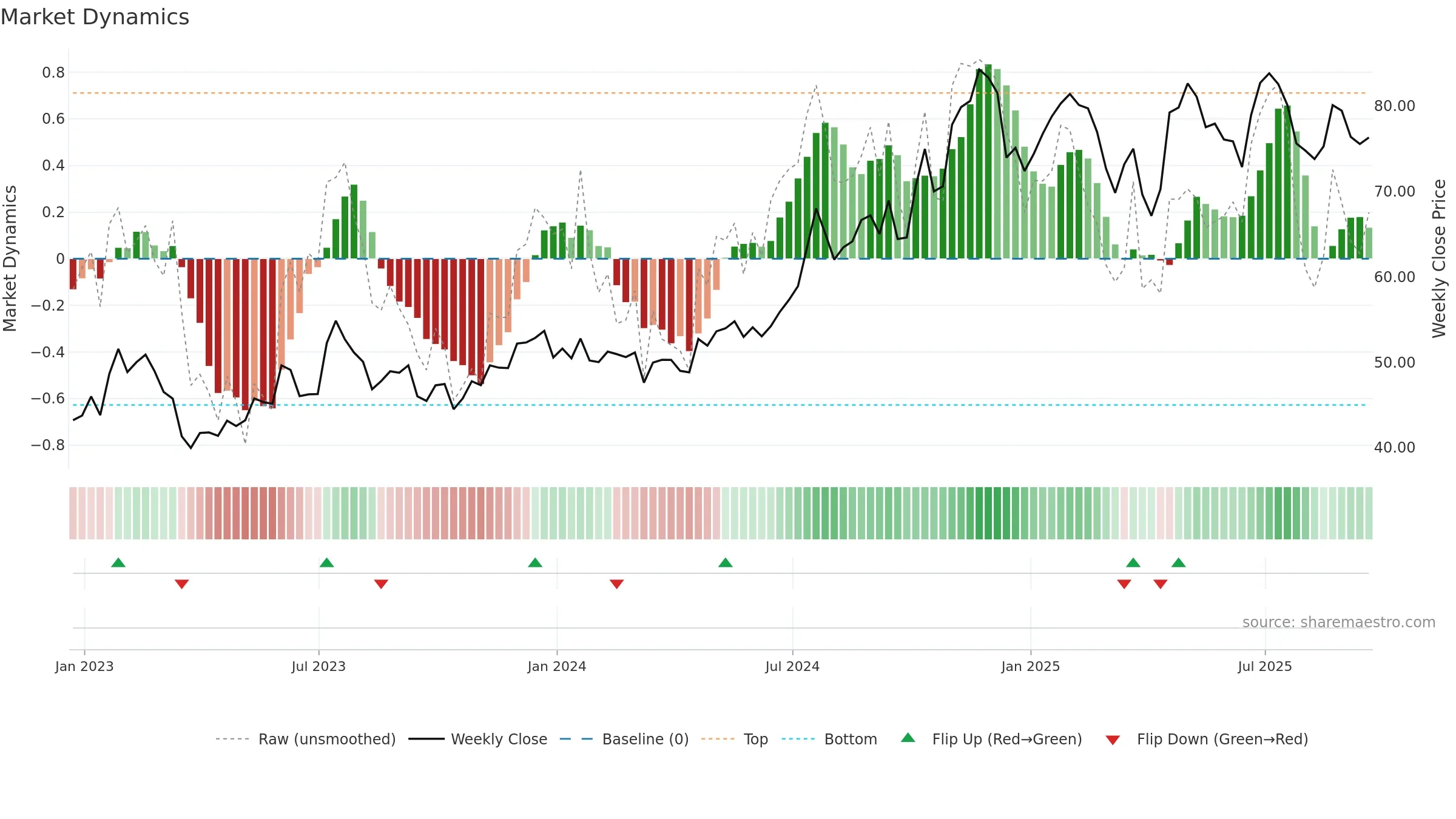Click the 60.00 price axis label
1456x819 pixels.
[x=1395, y=277]
